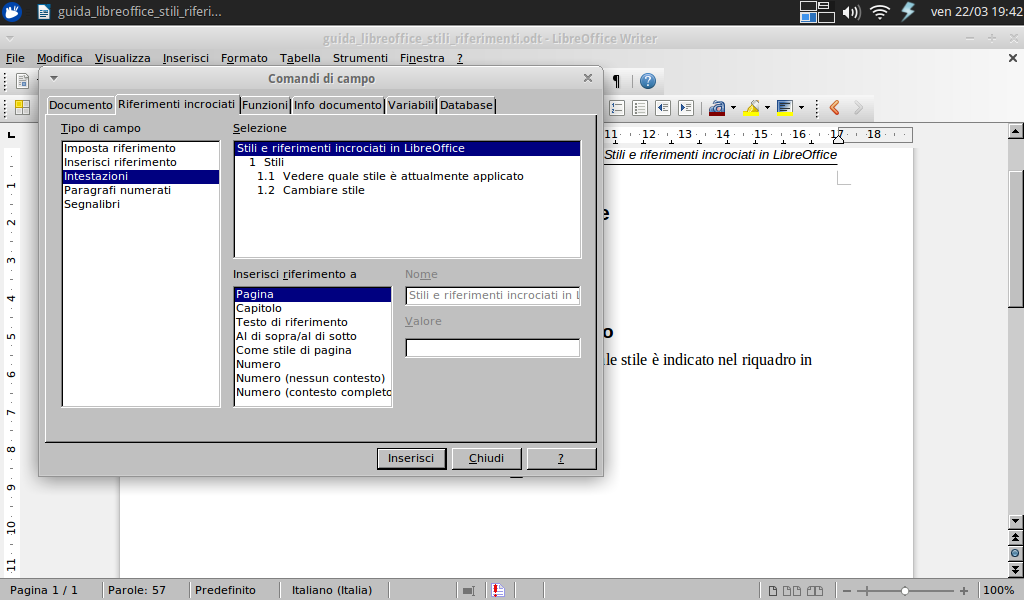1024x600 pixels.
Task: Click the dialog '?' help button
Action: pyautogui.click(x=561, y=458)
